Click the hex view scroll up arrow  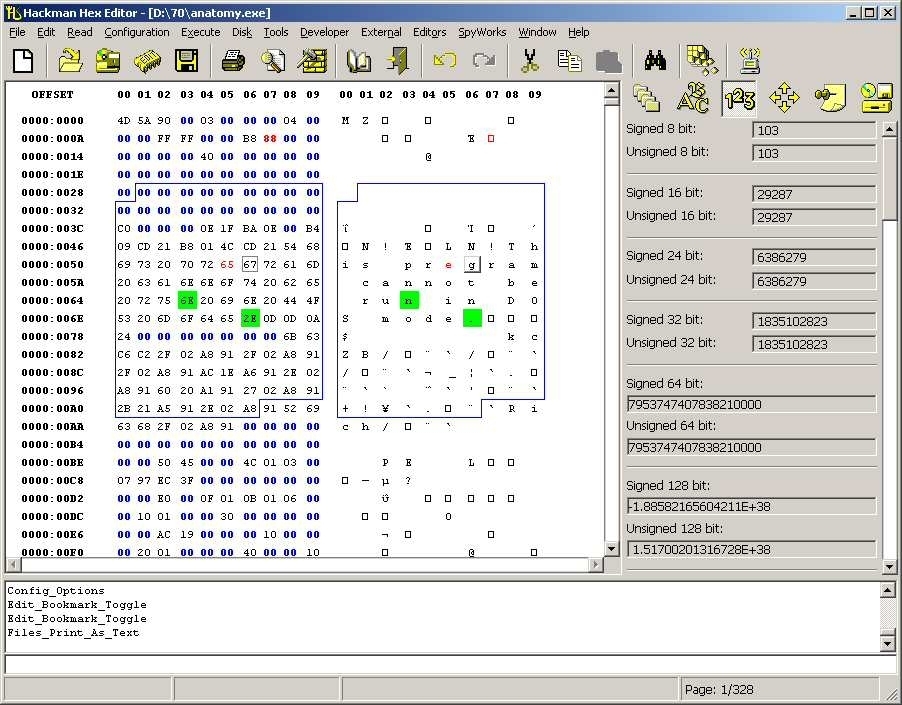[x=611, y=90]
